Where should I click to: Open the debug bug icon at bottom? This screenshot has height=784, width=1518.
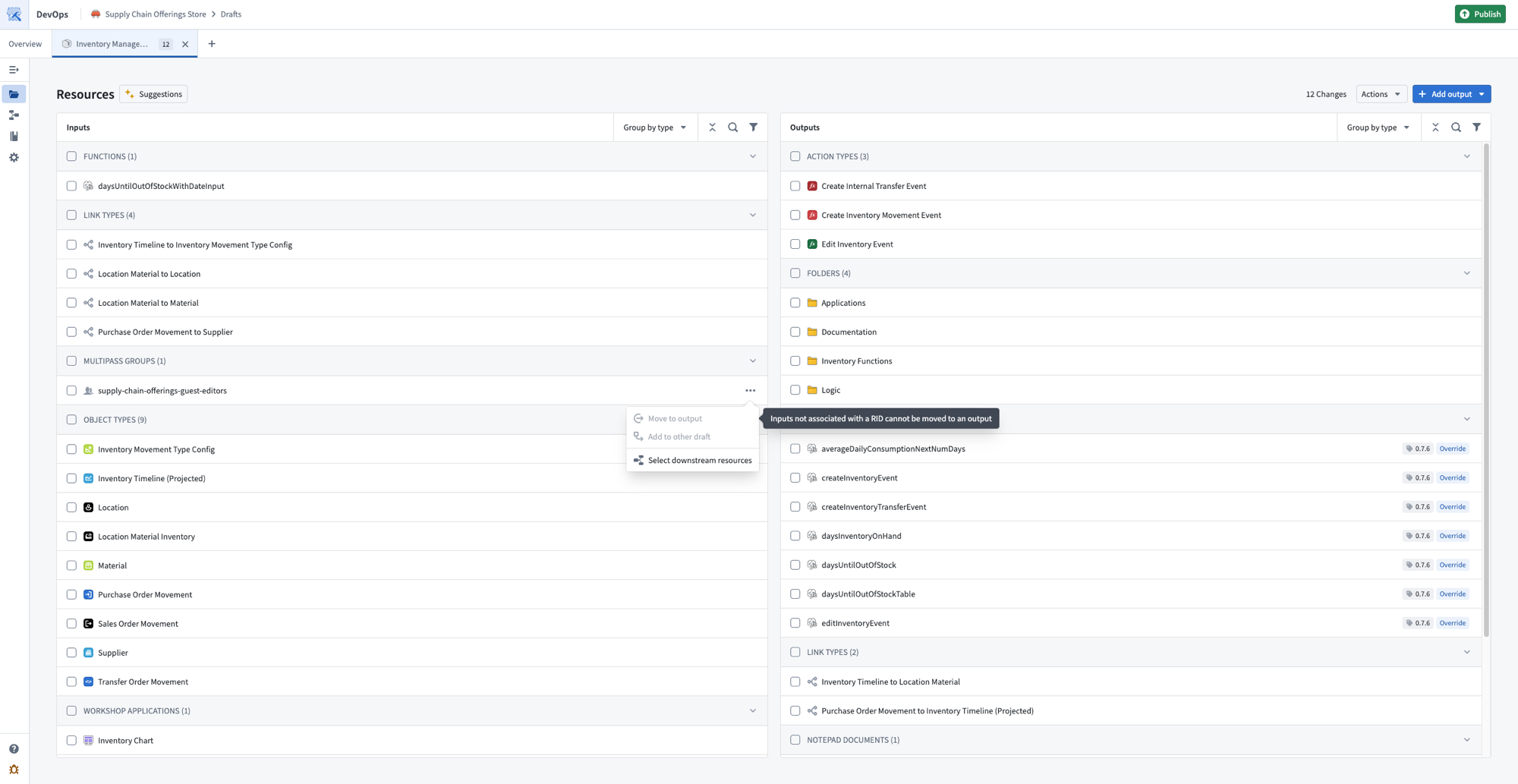pyautogui.click(x=14, y=770)
